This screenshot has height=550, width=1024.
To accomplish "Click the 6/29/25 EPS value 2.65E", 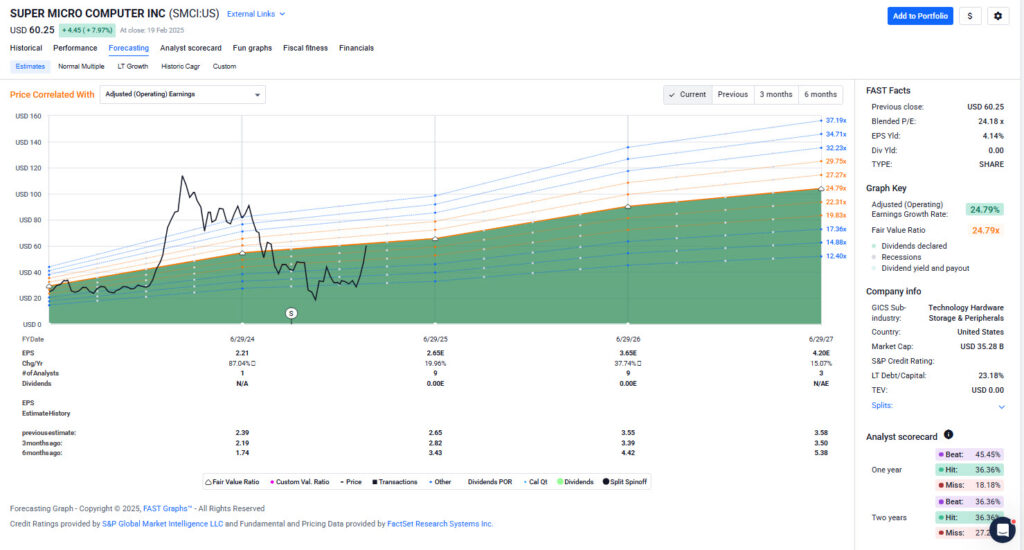I will (x=435, y=353).
